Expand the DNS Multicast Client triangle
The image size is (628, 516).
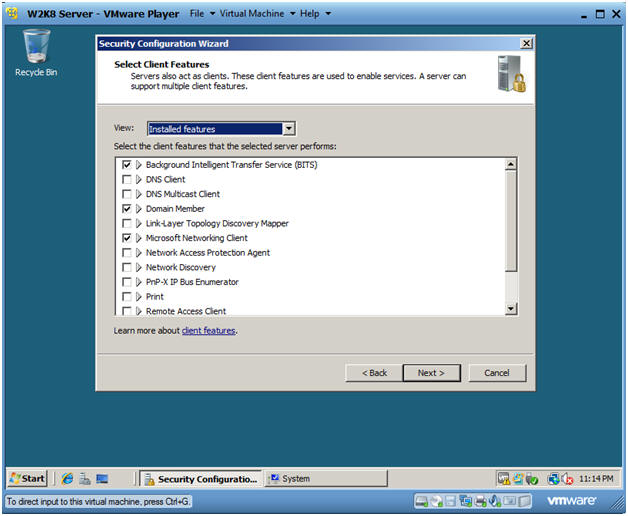click(139, 194)
